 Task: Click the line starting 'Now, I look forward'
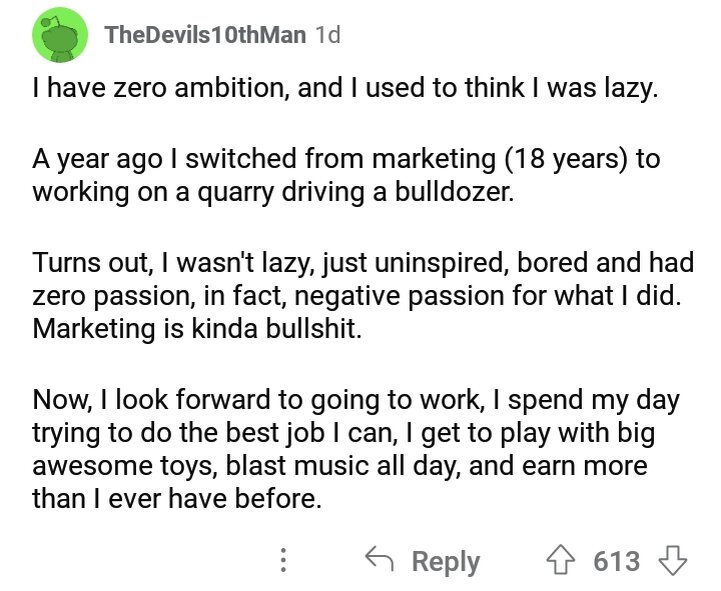coord(356,400)
